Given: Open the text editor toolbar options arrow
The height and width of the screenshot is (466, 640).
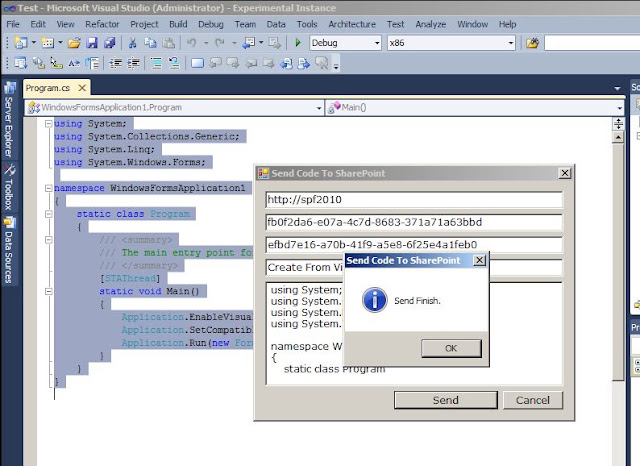Looking at the screenshot, I should click(336, 66).
